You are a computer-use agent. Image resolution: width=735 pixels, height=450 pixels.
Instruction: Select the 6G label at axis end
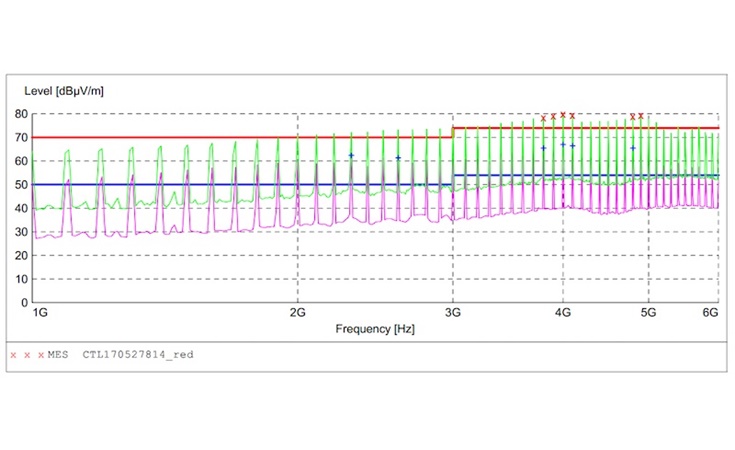710,313
